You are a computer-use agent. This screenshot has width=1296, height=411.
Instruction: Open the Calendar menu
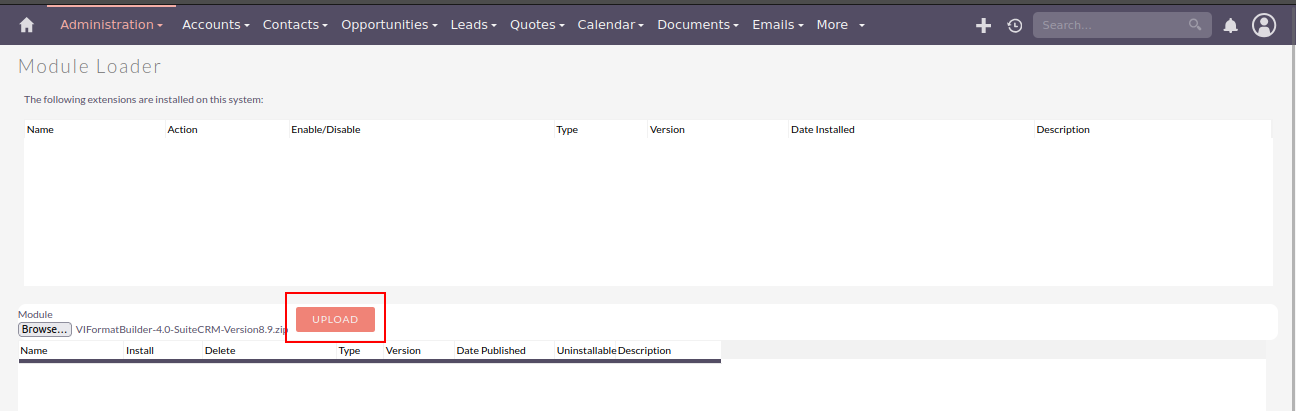pos(610,25)
